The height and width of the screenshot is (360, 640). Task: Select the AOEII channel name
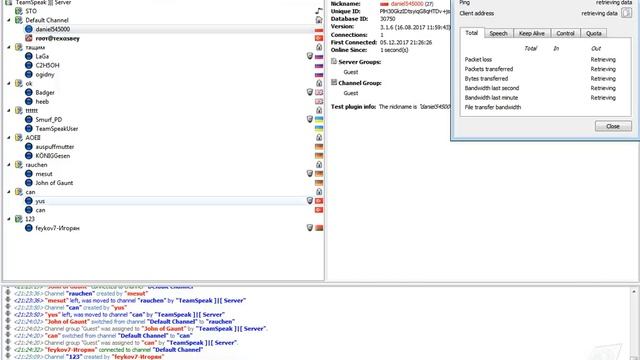click(33, 138)
